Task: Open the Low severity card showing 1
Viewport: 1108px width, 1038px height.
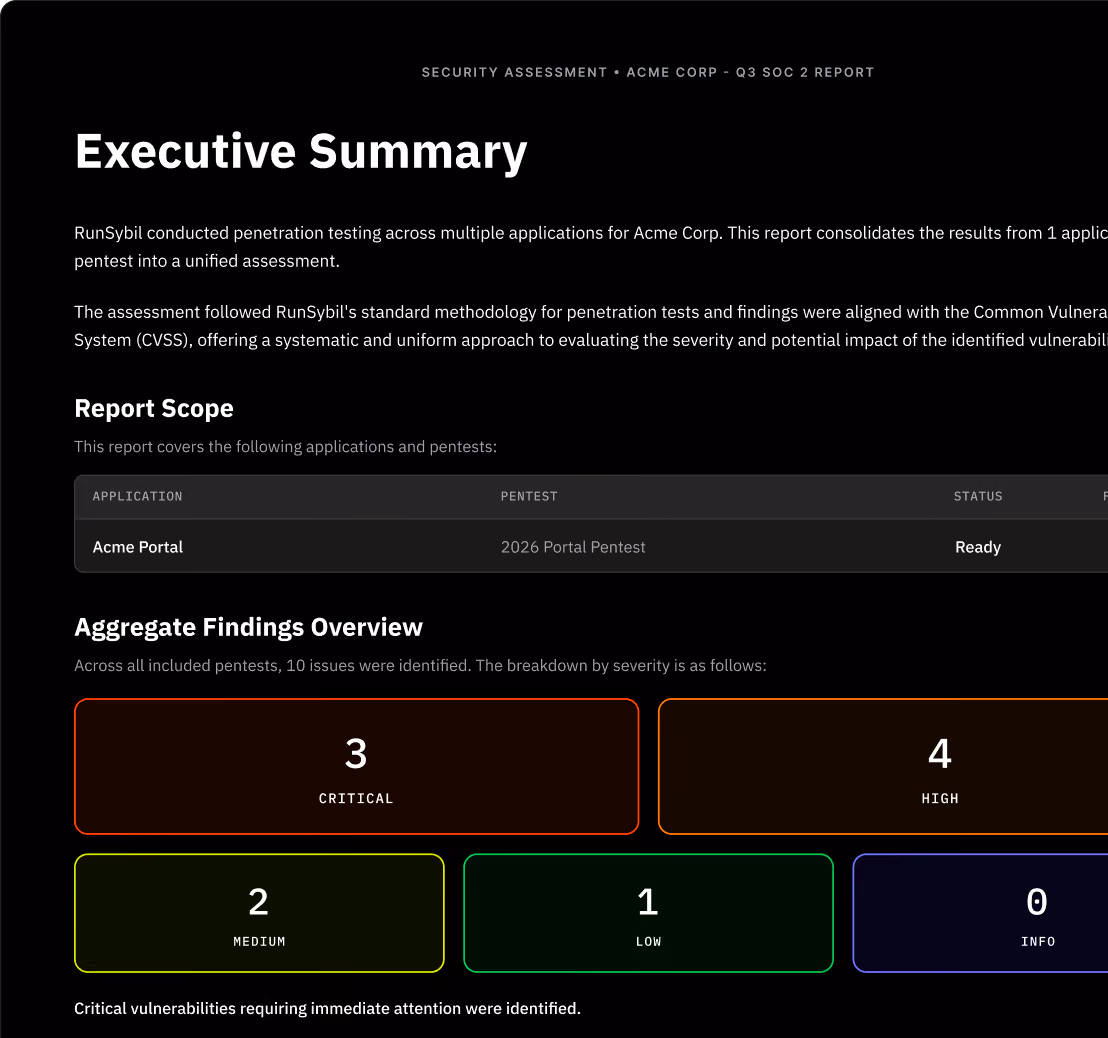Action: pos(649,913)
